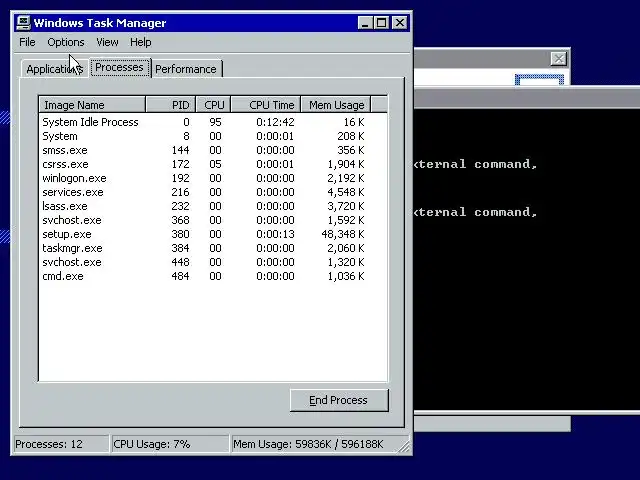Image resolution: width=640 pixels, height=480 pixels.
Task: Select the setup.exe process
Action: tap(203, 234)
